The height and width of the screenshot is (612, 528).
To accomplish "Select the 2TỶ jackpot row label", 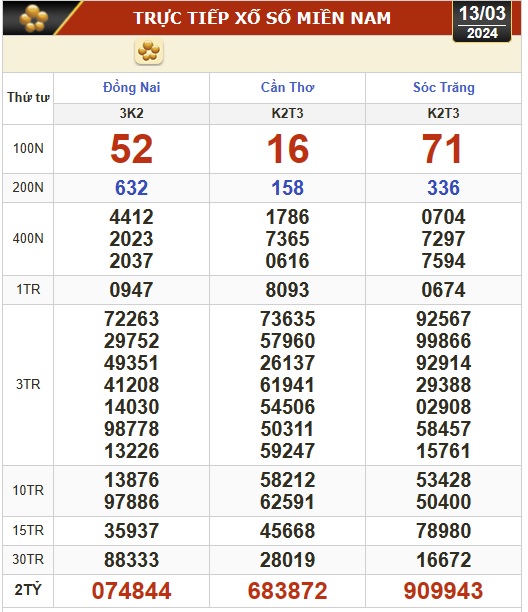I will pyautogui.click(x=28, y=589).
